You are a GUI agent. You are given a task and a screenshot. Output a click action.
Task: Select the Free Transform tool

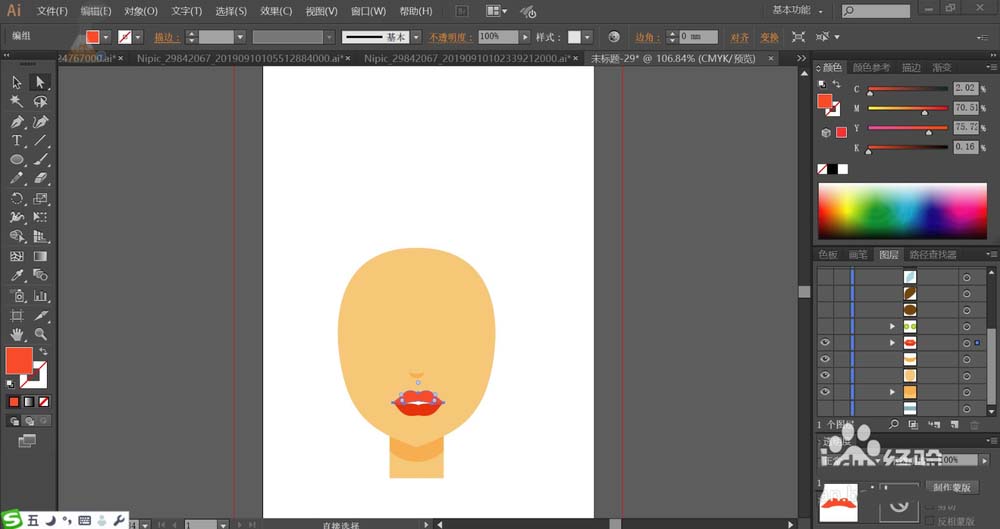40,218
